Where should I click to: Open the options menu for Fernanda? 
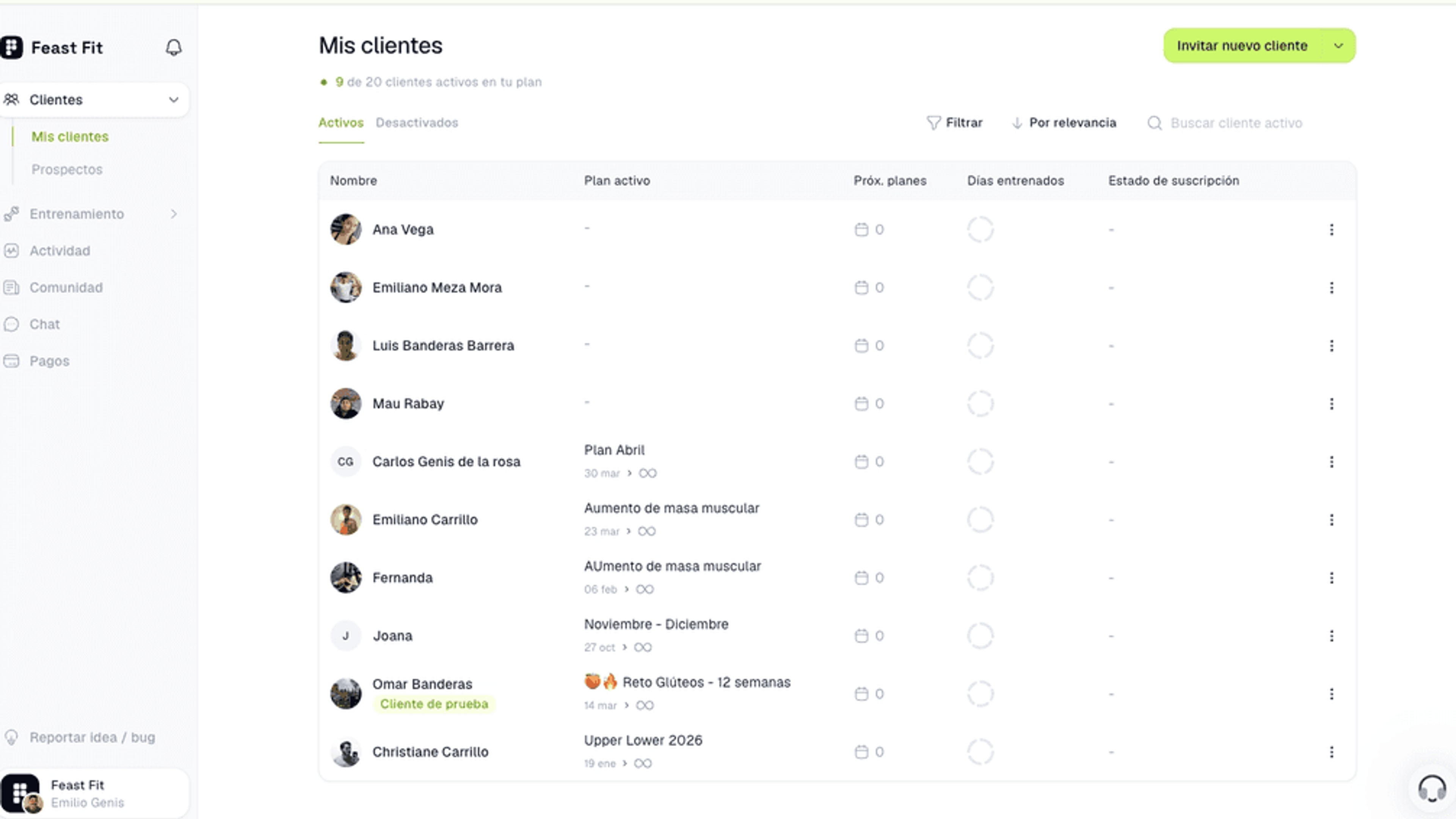1331,577
